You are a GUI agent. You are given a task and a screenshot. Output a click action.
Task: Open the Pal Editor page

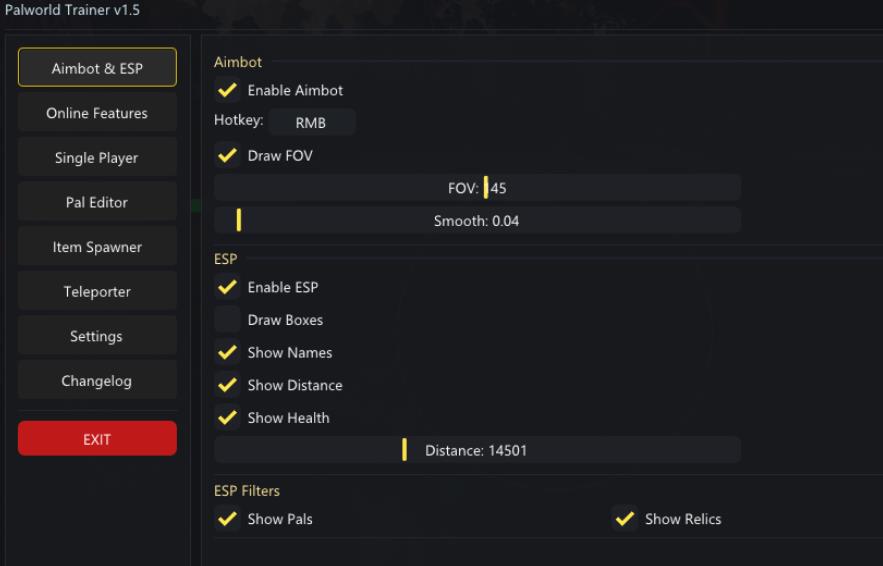pos(97,202)
